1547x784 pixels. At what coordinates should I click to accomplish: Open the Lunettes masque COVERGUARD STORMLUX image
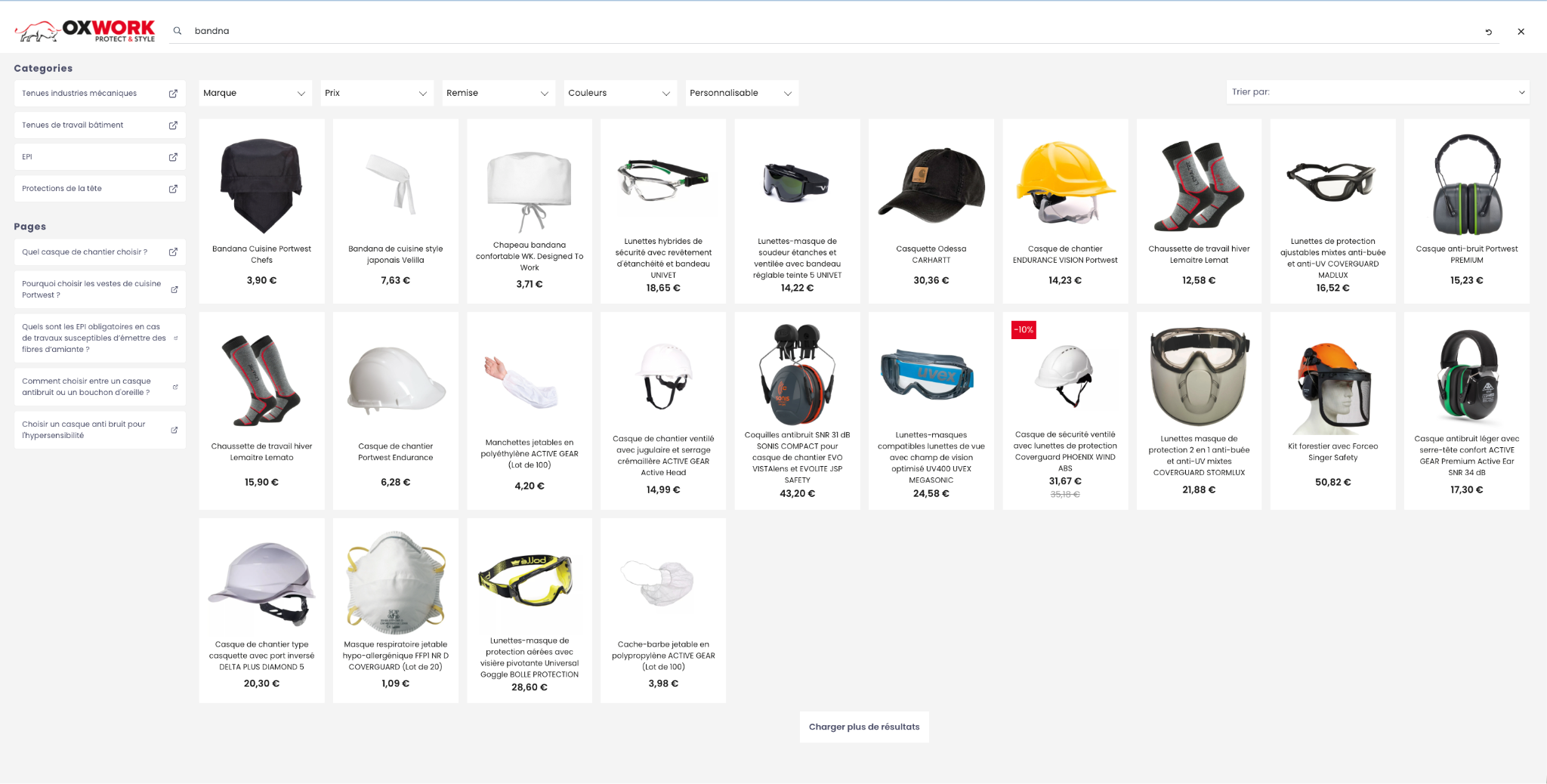pyautogui.click(x=1199, y=376)
